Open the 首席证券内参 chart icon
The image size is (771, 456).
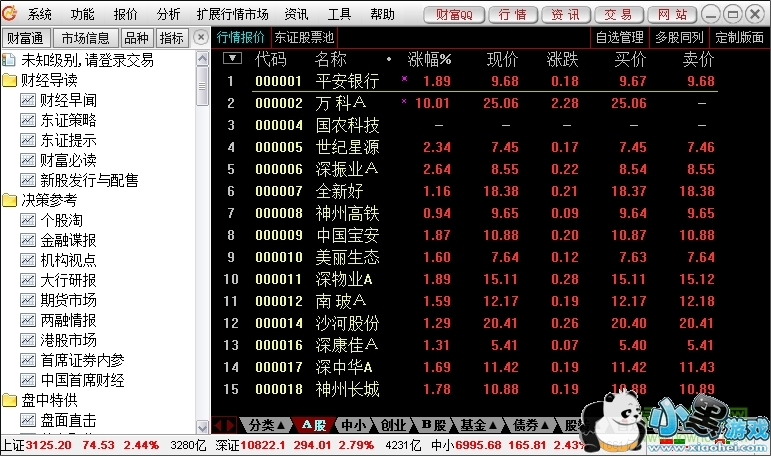28,360
